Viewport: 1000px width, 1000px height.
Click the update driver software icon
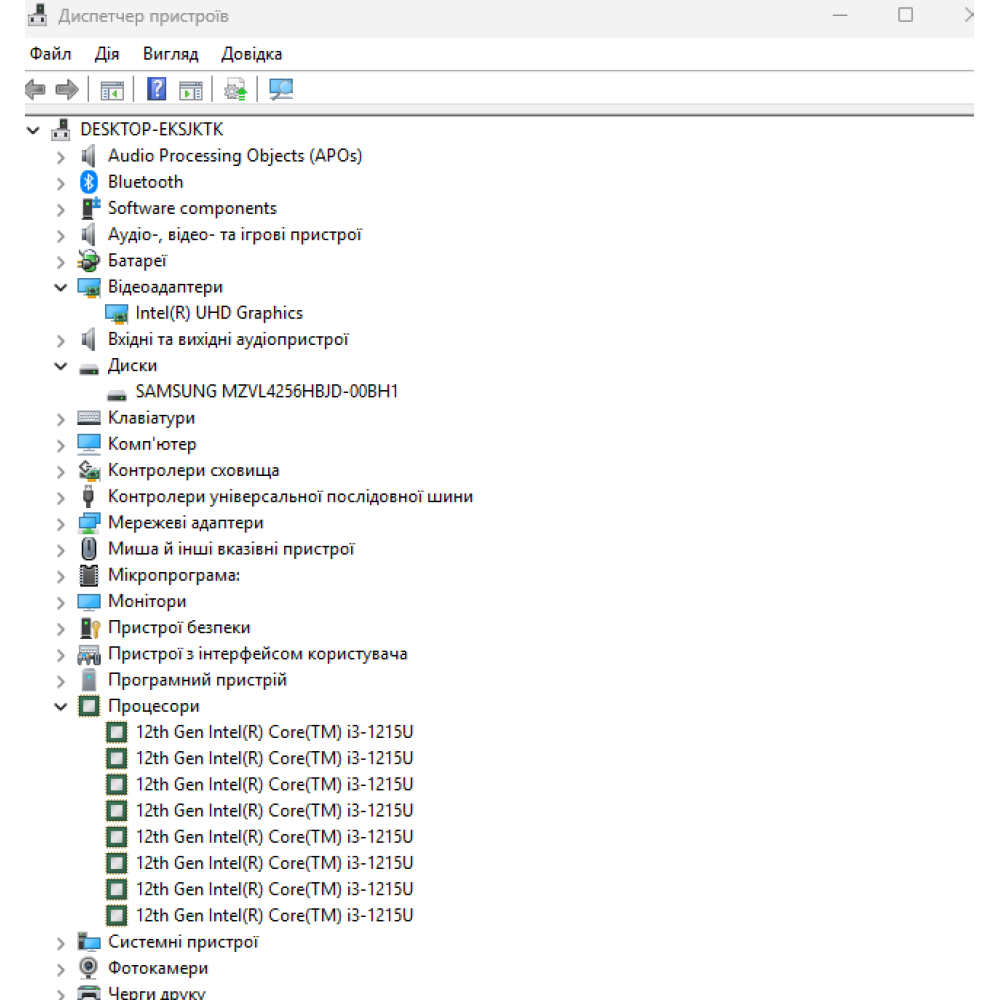tap(236, 90)
